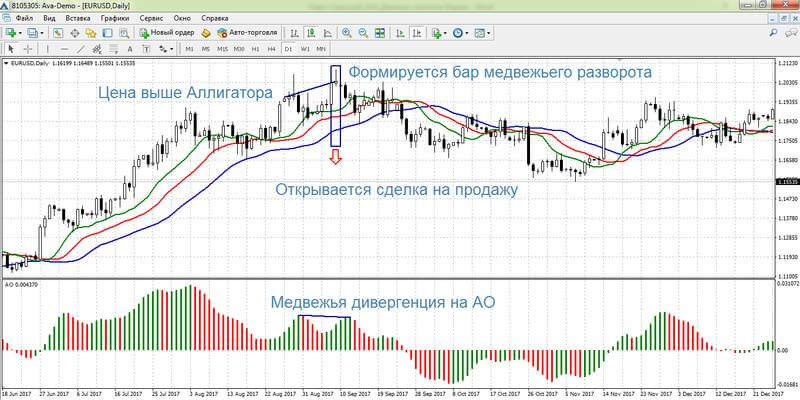Switch to the MN monthly timeframe
This screenshot has height=400, width=800.
click(321, 48)
